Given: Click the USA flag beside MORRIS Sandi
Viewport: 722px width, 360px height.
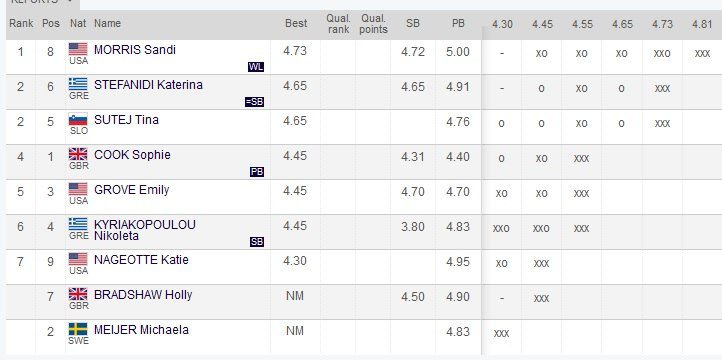Looking at the screenshot, I should point(78,49).
